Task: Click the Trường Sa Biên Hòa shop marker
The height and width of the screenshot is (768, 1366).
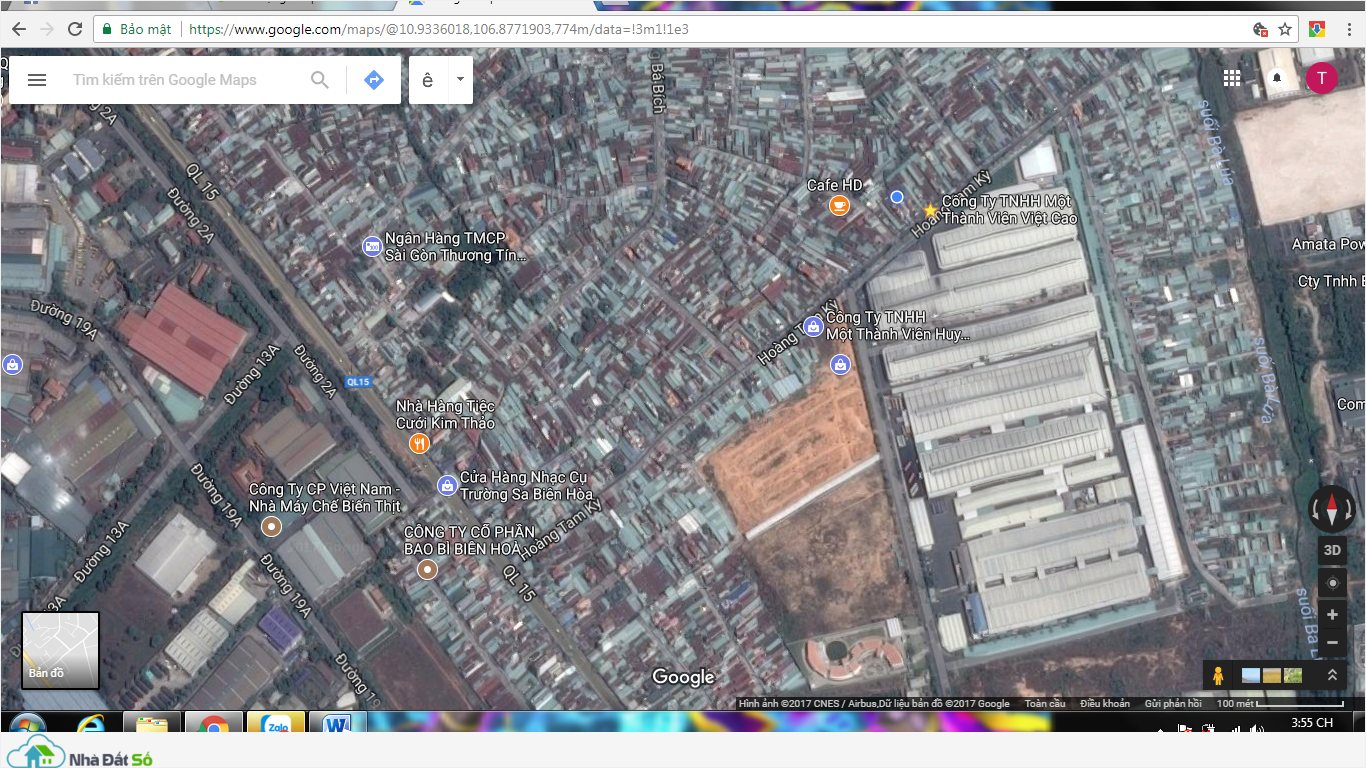Action: click(447, 486)
